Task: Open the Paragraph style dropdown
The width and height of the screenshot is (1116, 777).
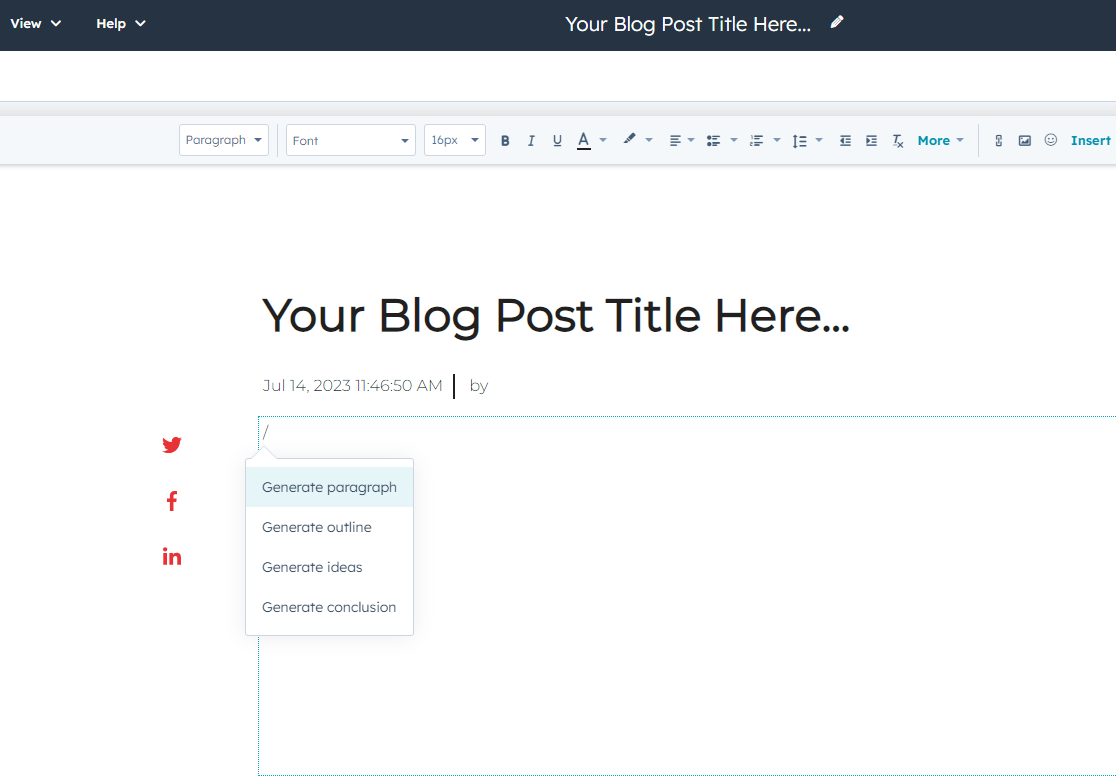Action: point(223,140)
